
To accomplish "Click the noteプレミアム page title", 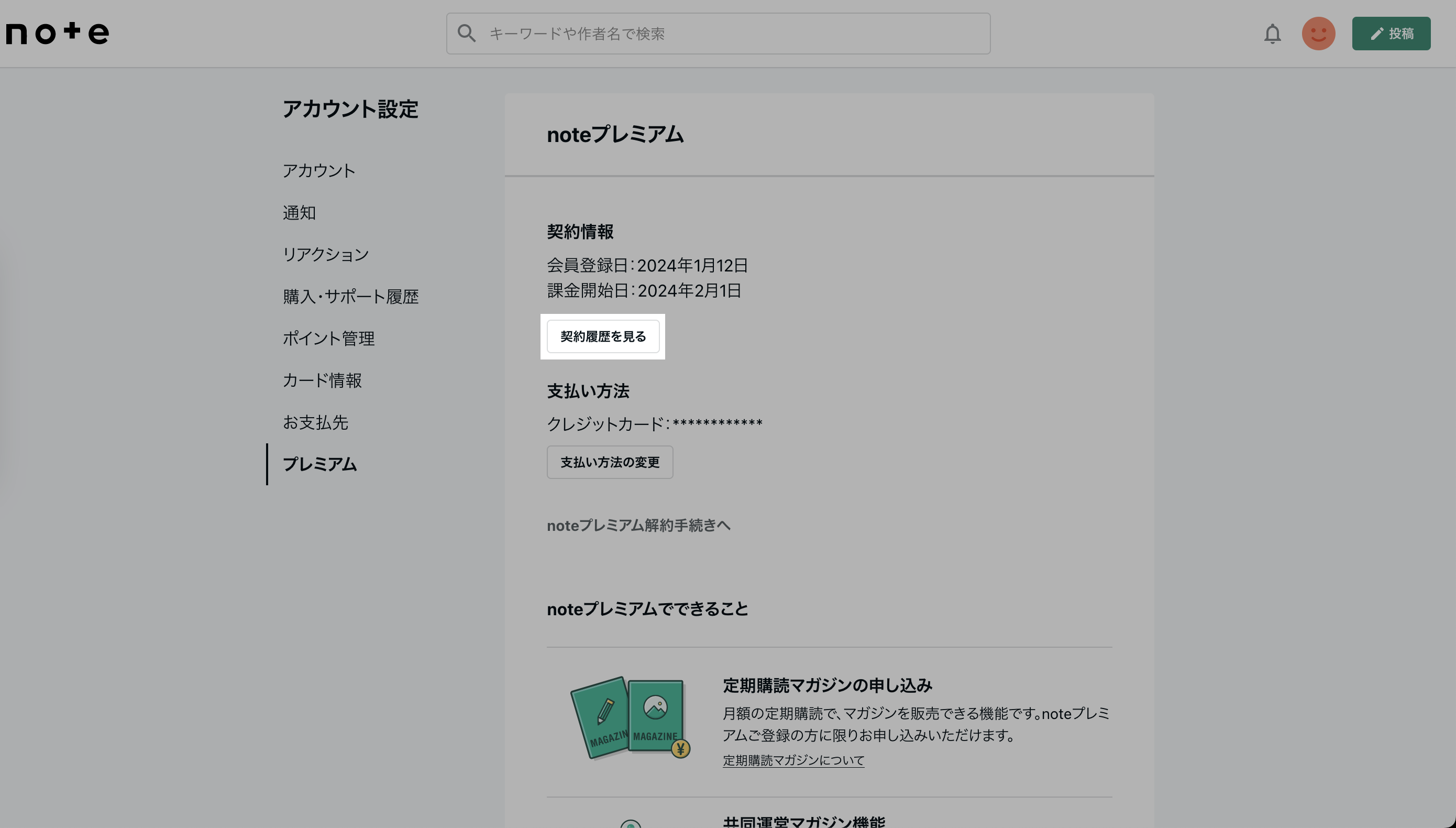I will pos(615,135).
